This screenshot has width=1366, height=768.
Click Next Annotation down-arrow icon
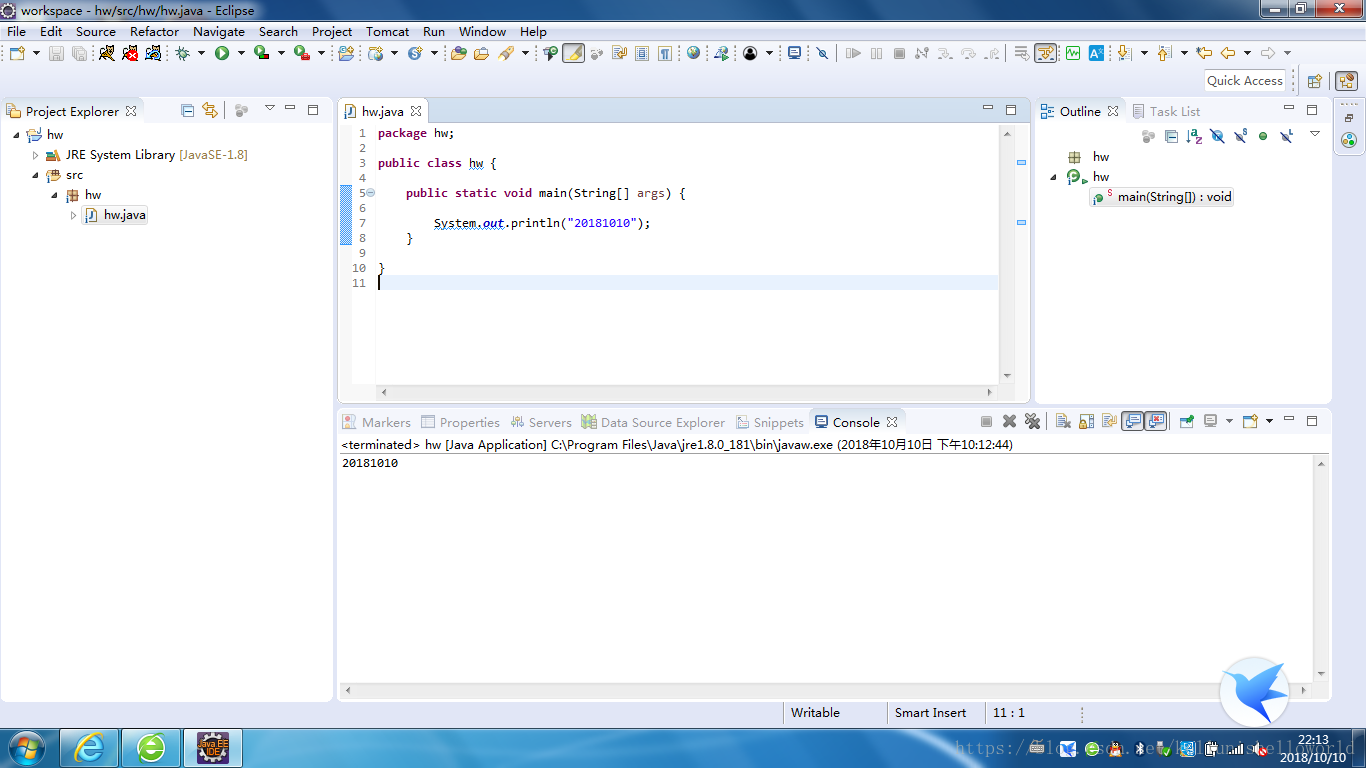[x=1123, y=53]
